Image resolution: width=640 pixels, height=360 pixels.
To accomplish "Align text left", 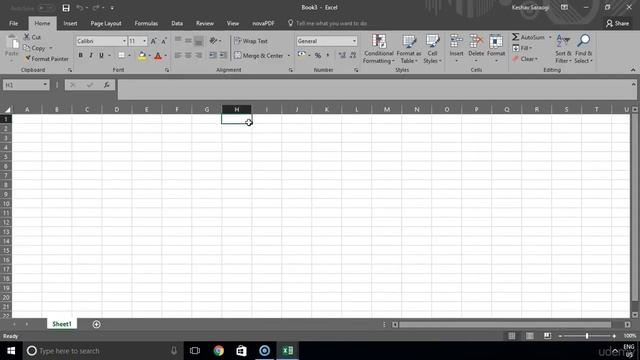I will pos(178,56).
